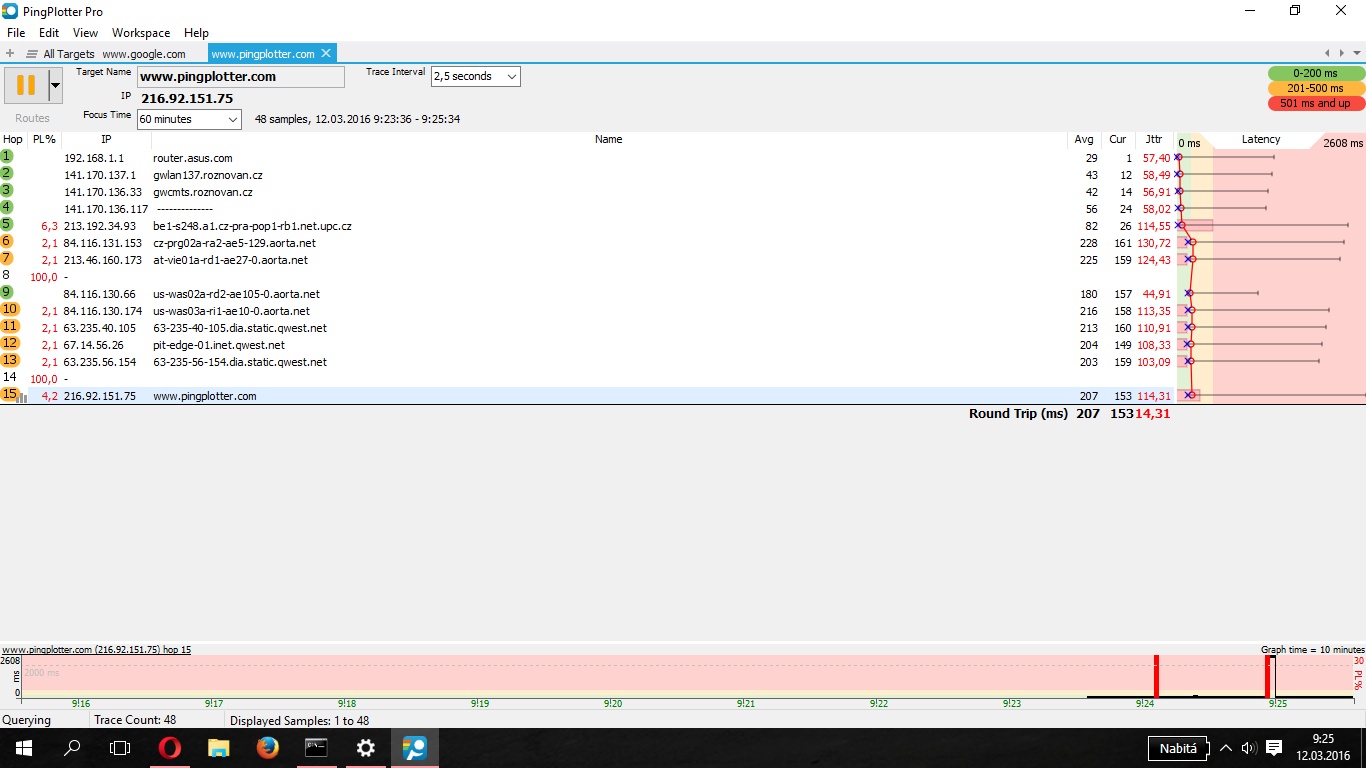Click the Jttr column header
Screen dimensions: 1366x768
[x=1154, y=140]
